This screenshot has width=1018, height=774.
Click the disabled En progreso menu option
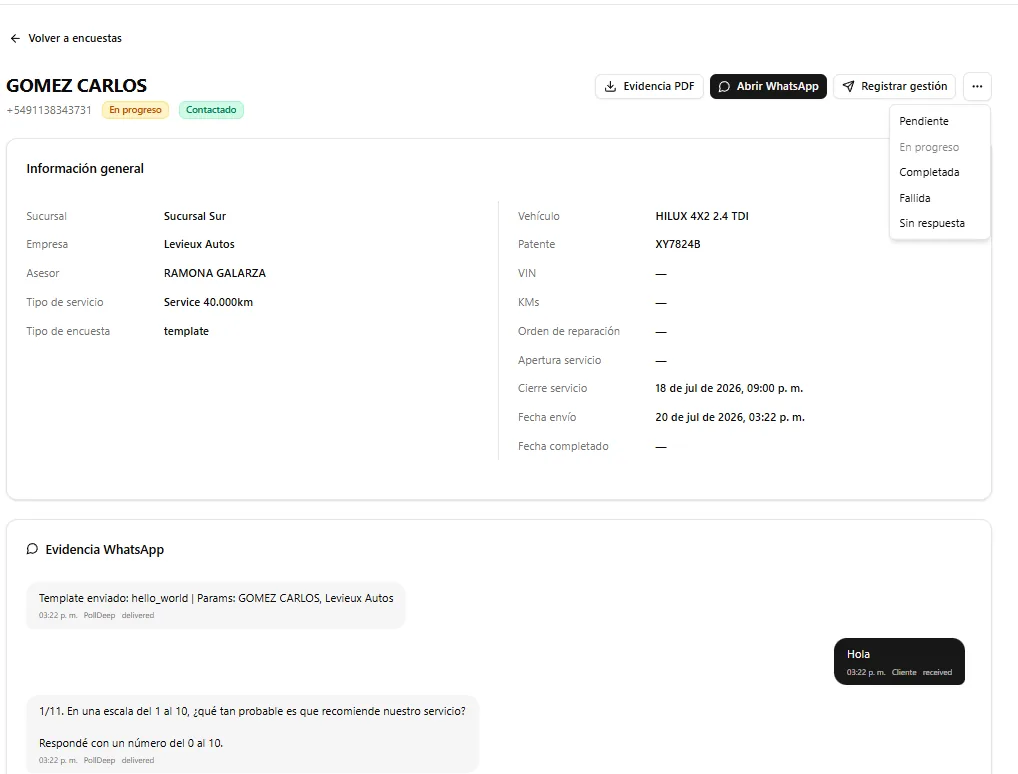pyautogui.click(x=939, y=147)
